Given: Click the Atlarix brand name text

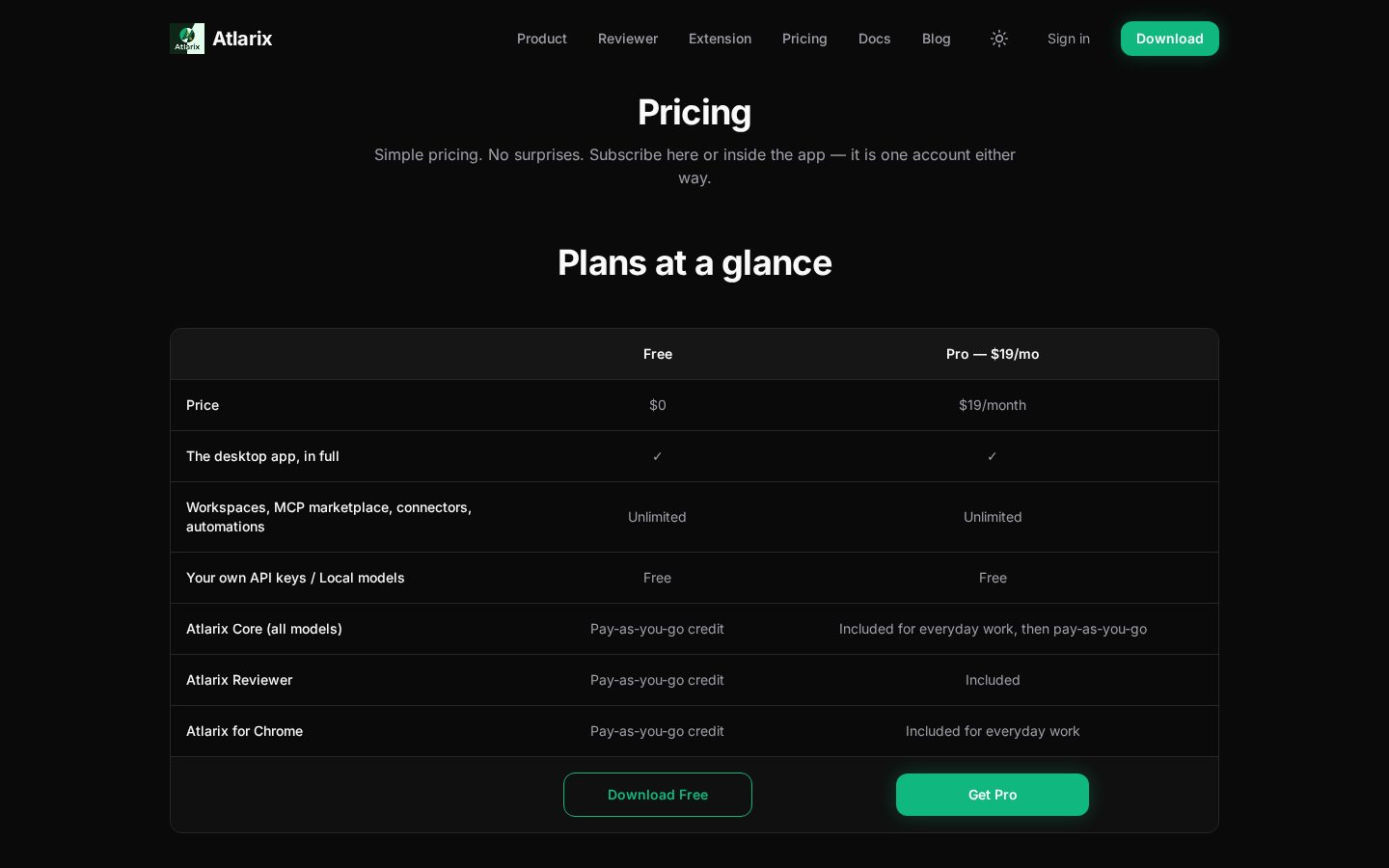Looking at the screenshot, I should [242, 39].
